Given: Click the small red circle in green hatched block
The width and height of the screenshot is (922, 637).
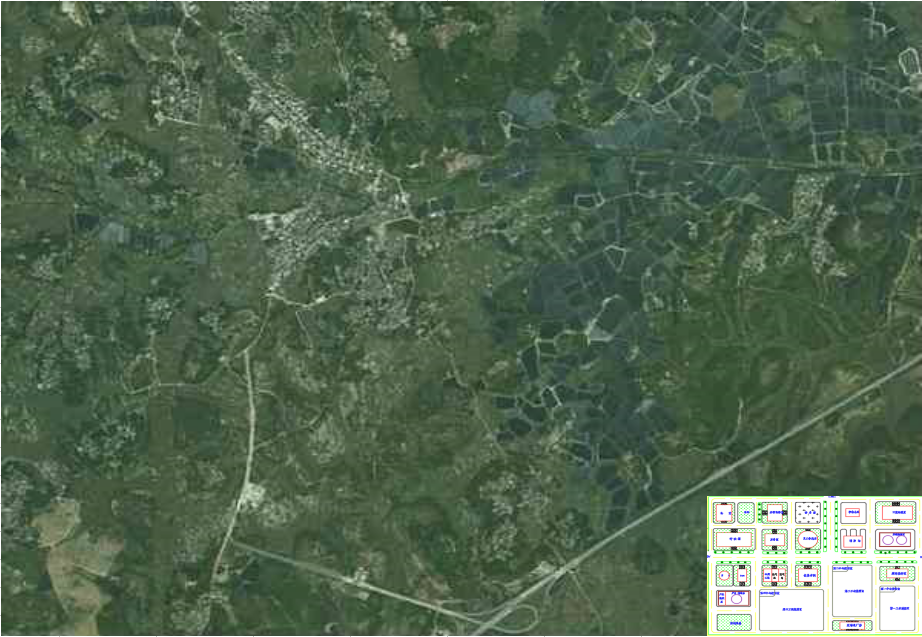Looking at the screenshot, I should click(x=724, y=576).
